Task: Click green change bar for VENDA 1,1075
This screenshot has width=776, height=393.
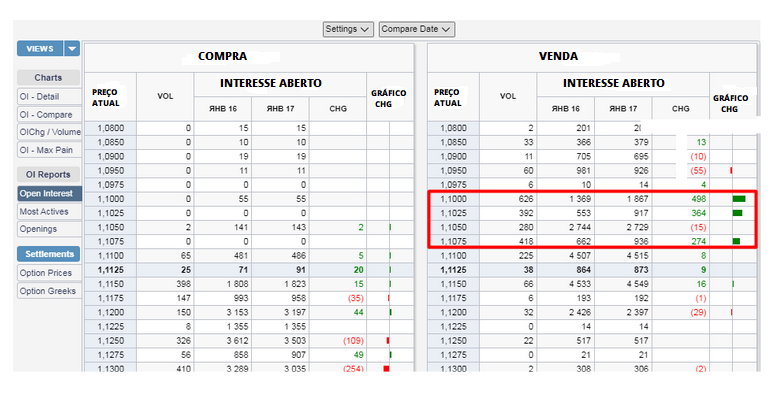Action: coord(736,242)
